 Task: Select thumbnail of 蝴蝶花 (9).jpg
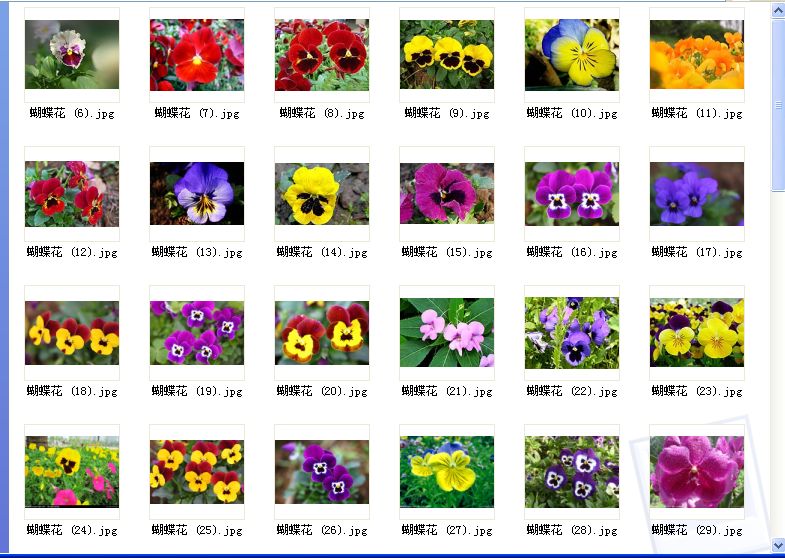pos(447,55)
